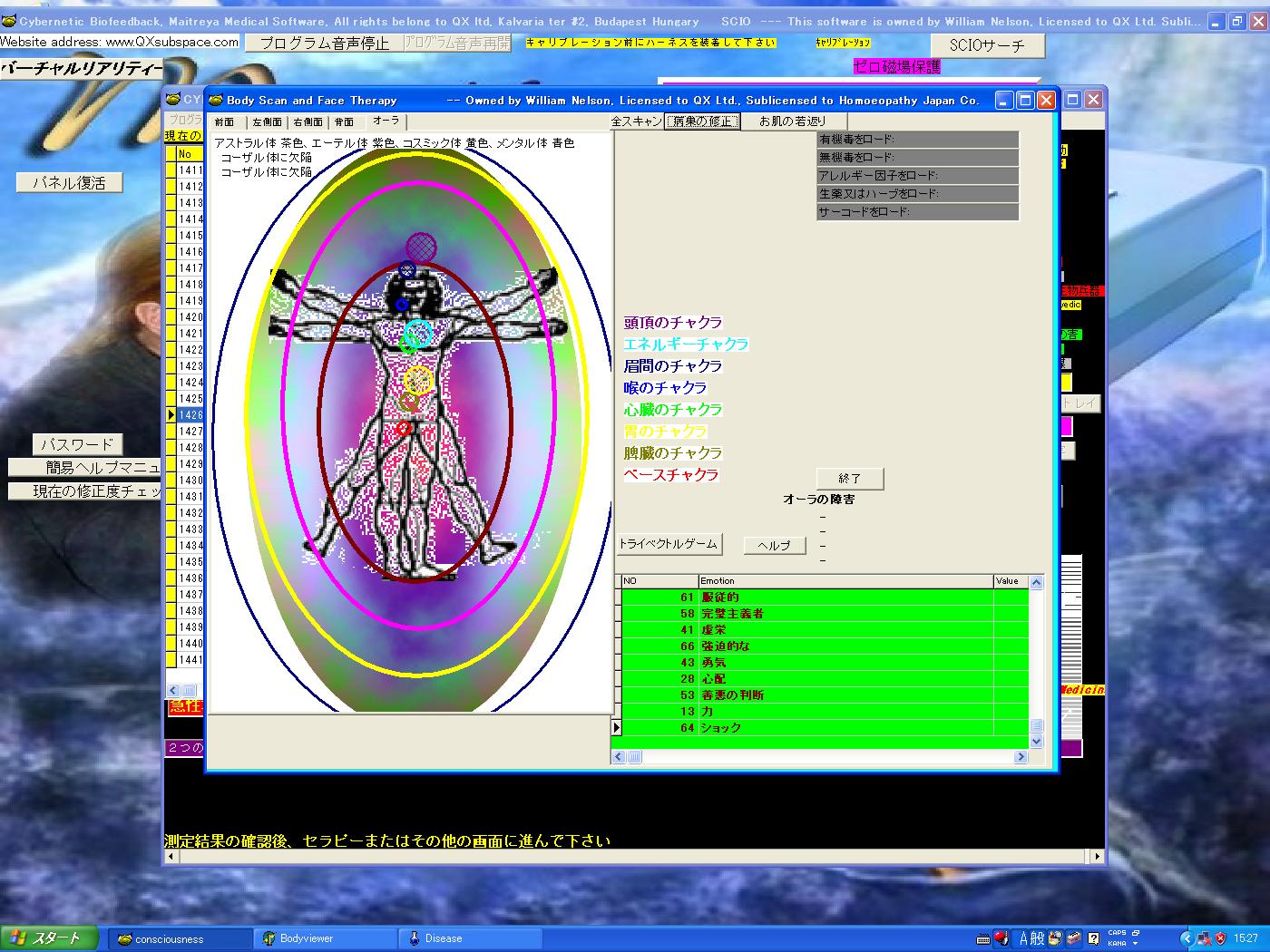Image resolution: width=1270 pixels, height=952 pixels.
Task: Click the red security shield tray icon
Action: pos(1221,938)
